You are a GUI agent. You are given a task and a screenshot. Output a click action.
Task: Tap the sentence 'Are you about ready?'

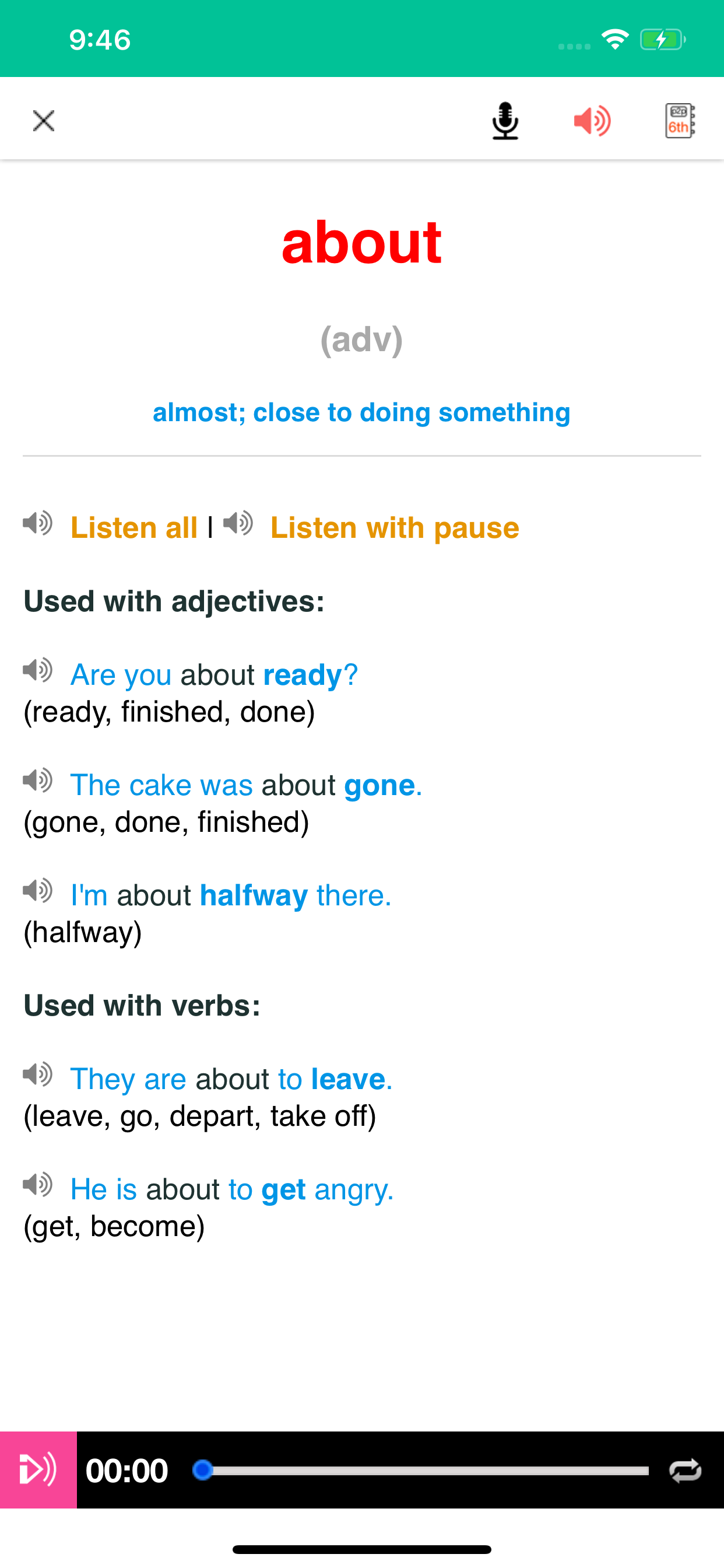214,675
